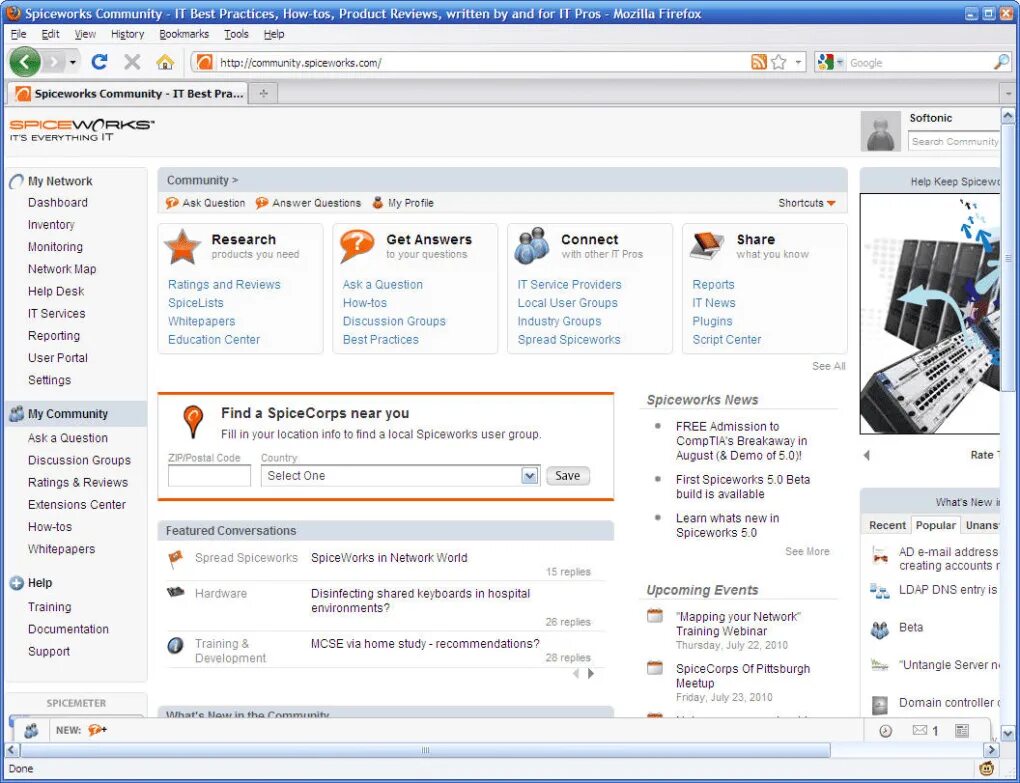Screen dimensions: 1020x783
Task: Click the RSS feed icon in address bar
Action: point(758,62)
